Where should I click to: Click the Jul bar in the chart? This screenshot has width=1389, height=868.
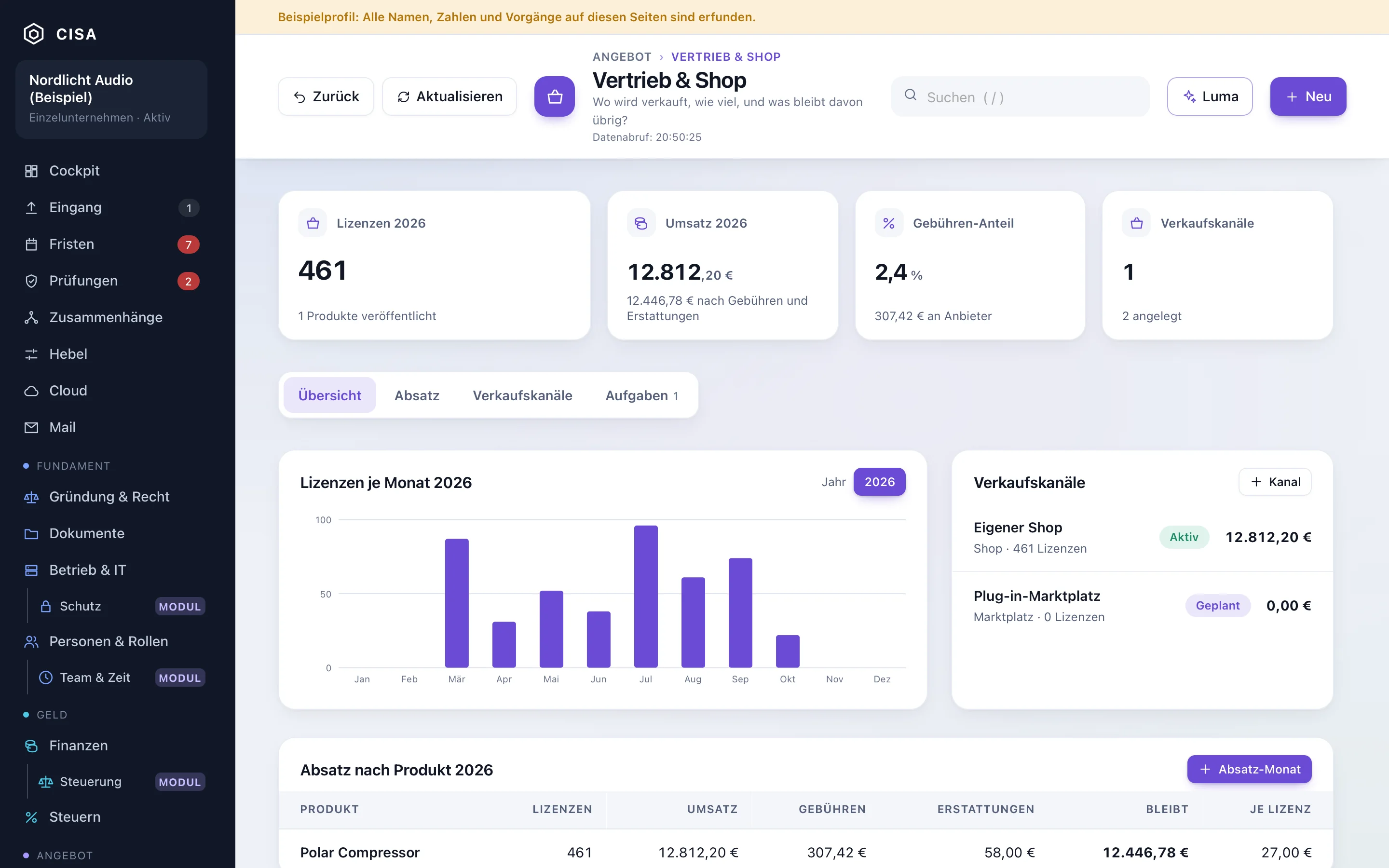(646, 597)
